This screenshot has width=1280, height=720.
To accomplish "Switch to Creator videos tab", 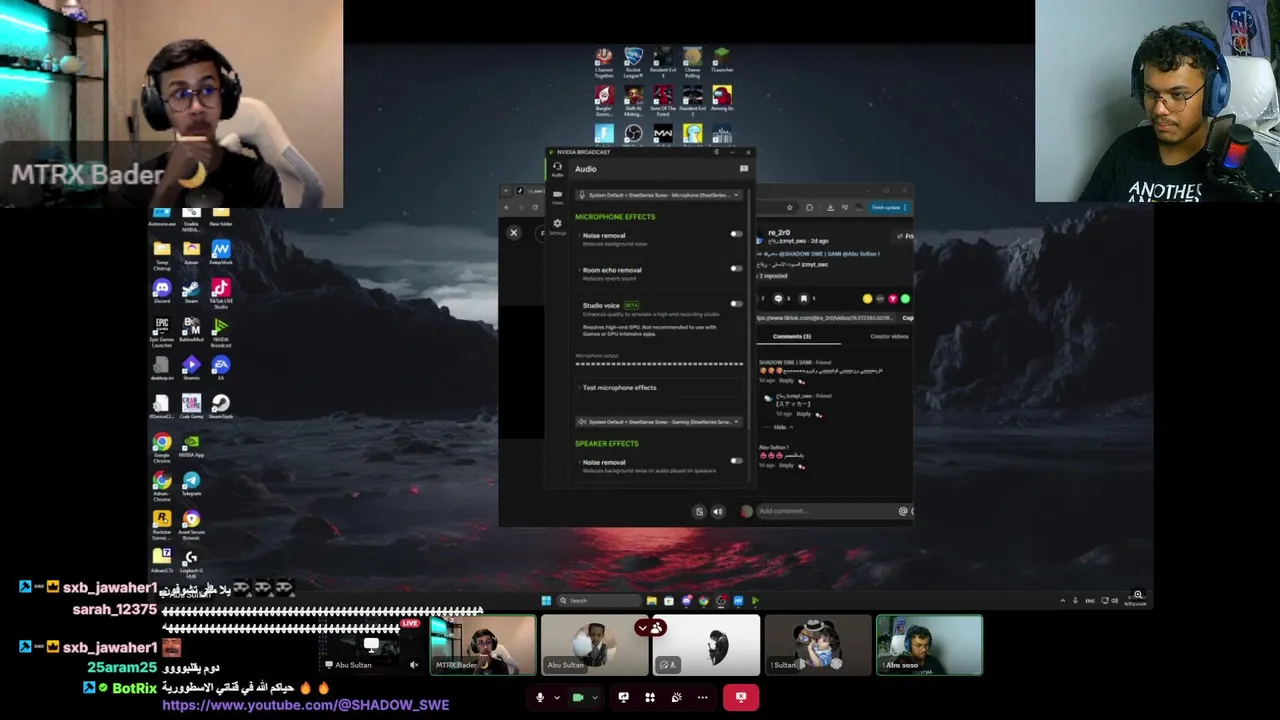I will 889,336.
